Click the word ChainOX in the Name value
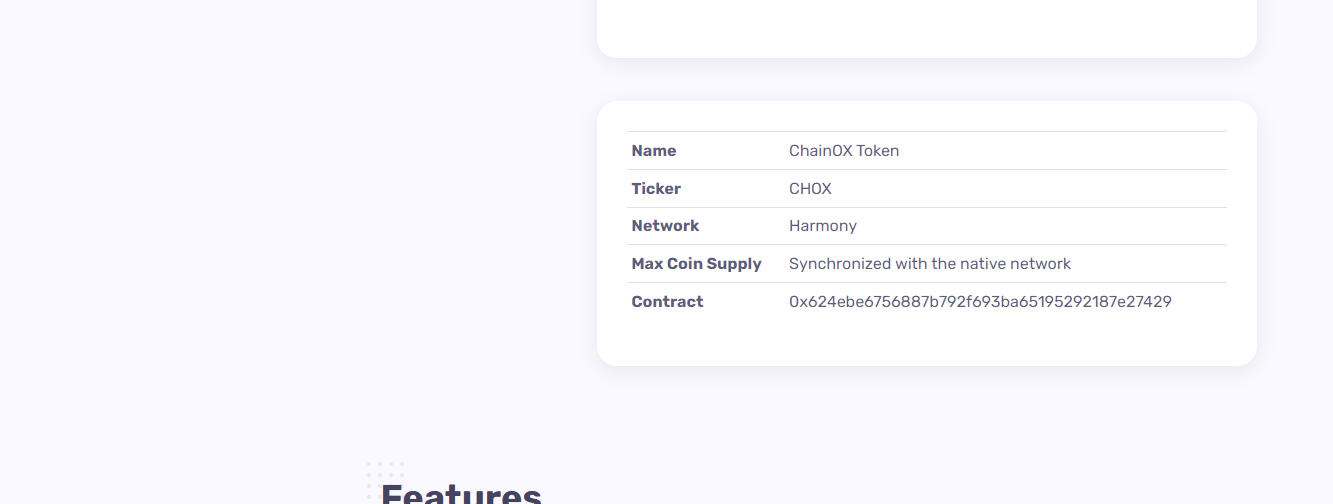1333x504 pixels. [x=821, y=151]
